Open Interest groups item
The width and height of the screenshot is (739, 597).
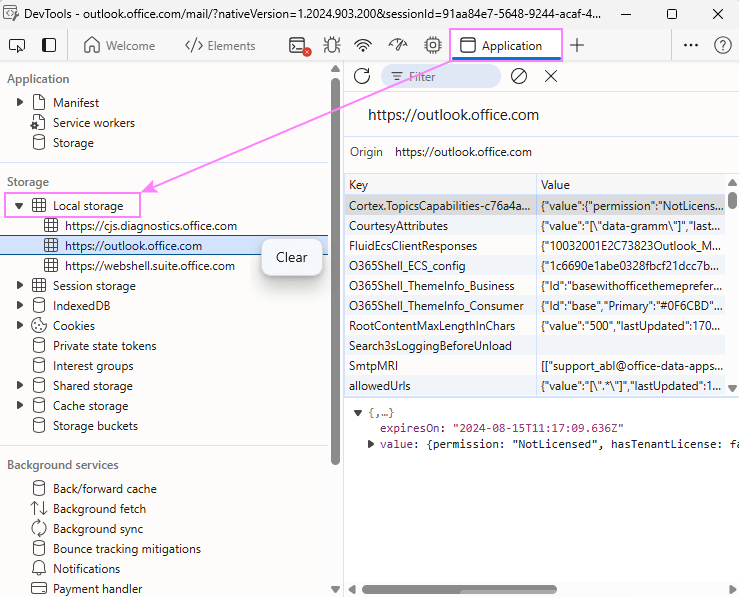tap(93, 366)
